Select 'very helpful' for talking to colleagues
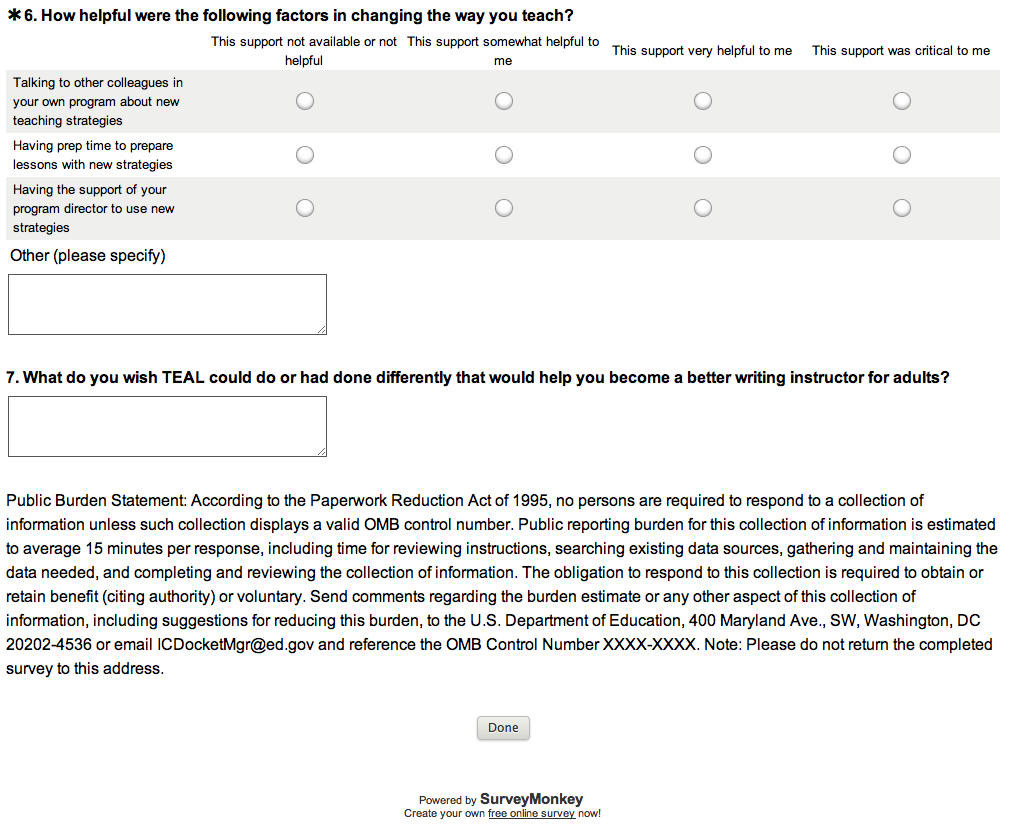 (703, 101)
